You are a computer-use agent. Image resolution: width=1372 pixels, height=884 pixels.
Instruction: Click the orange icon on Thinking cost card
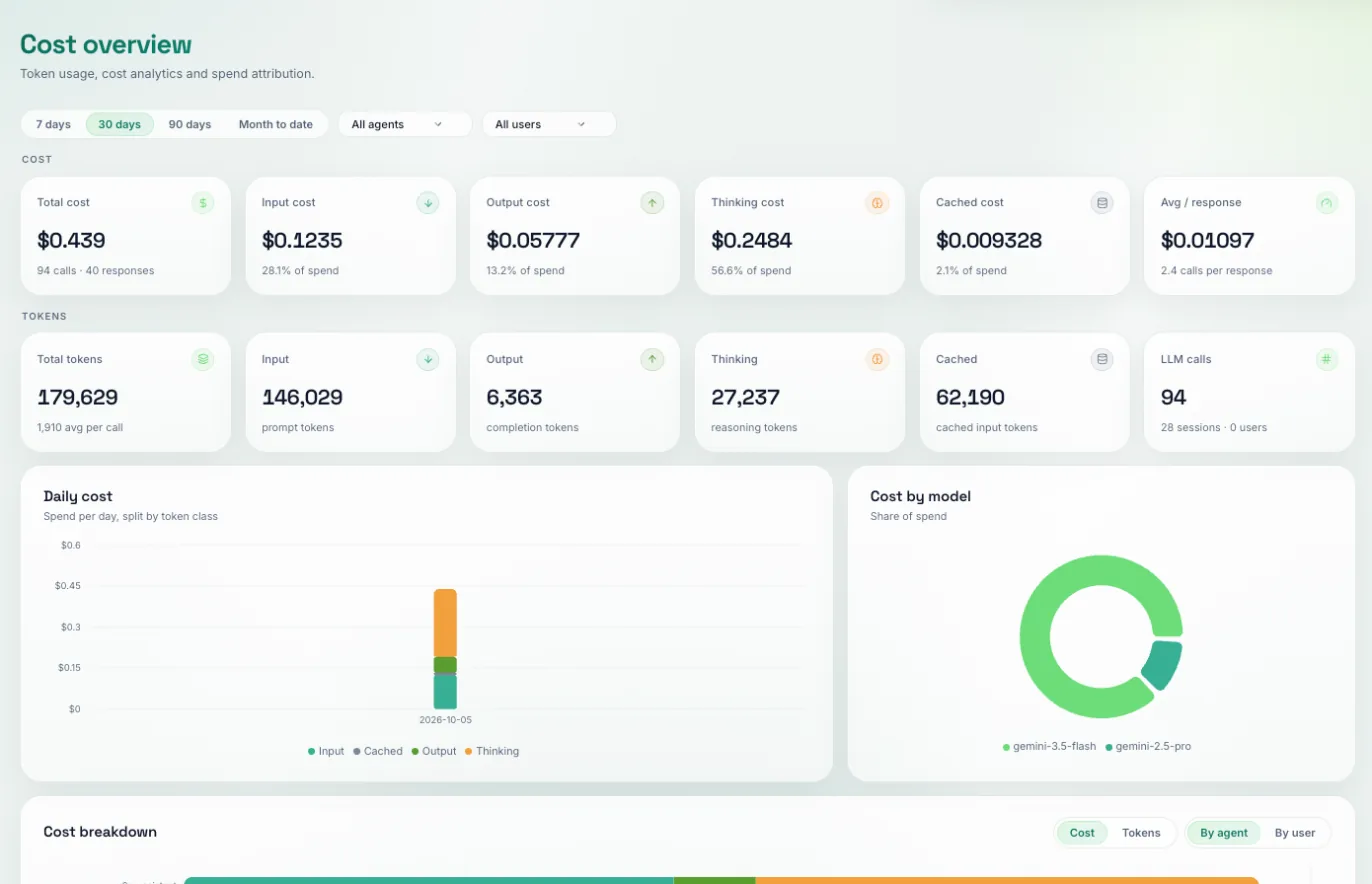point(877,203)
